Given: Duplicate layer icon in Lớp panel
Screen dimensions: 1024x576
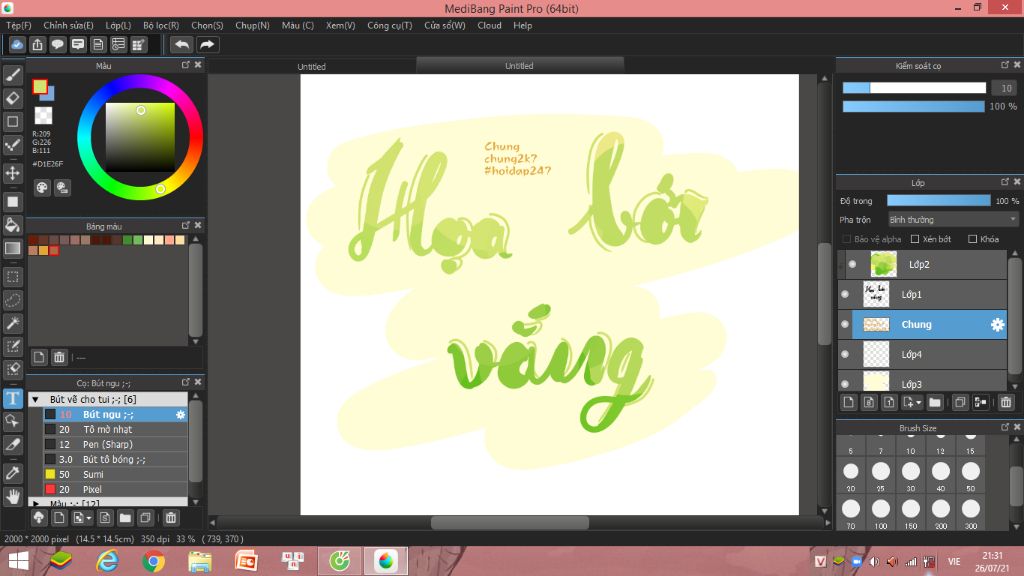Looking at the screenshot, I should [959, 402].
